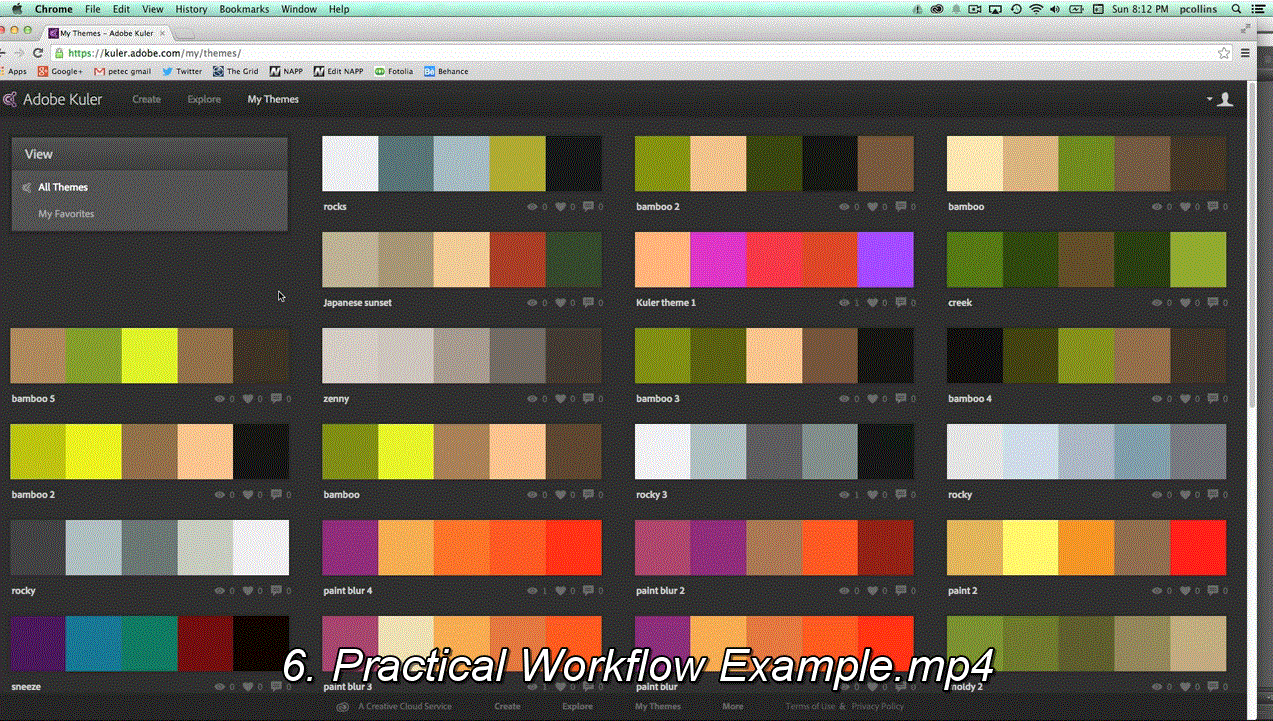Screen dimensions: 1273x721
Task: Open the Twitter bookmark
Action: [x=182, y=71]
